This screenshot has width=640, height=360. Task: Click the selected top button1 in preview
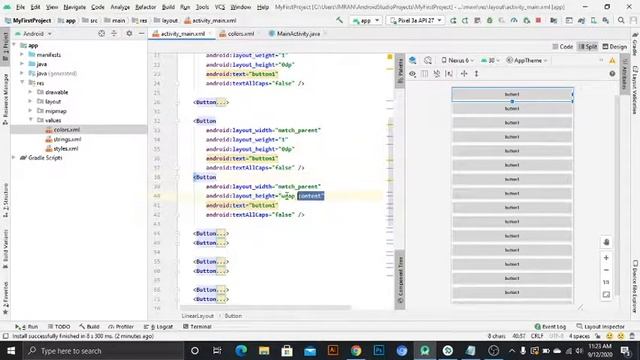click(x=512, y=94)
